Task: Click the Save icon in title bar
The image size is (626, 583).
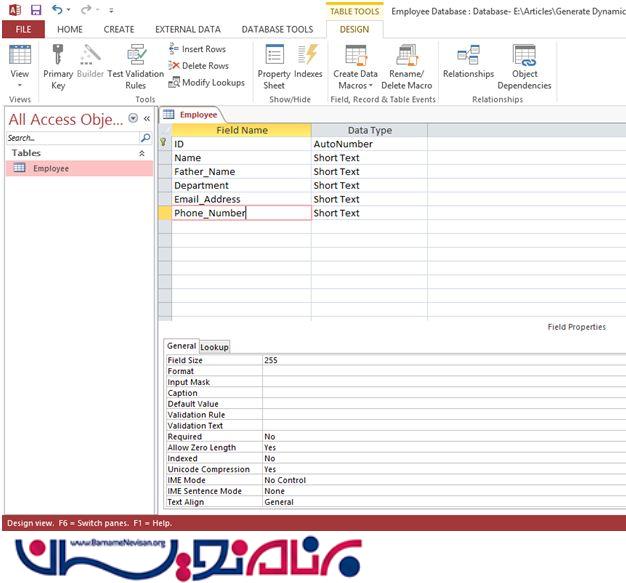Action: (35, 9)
